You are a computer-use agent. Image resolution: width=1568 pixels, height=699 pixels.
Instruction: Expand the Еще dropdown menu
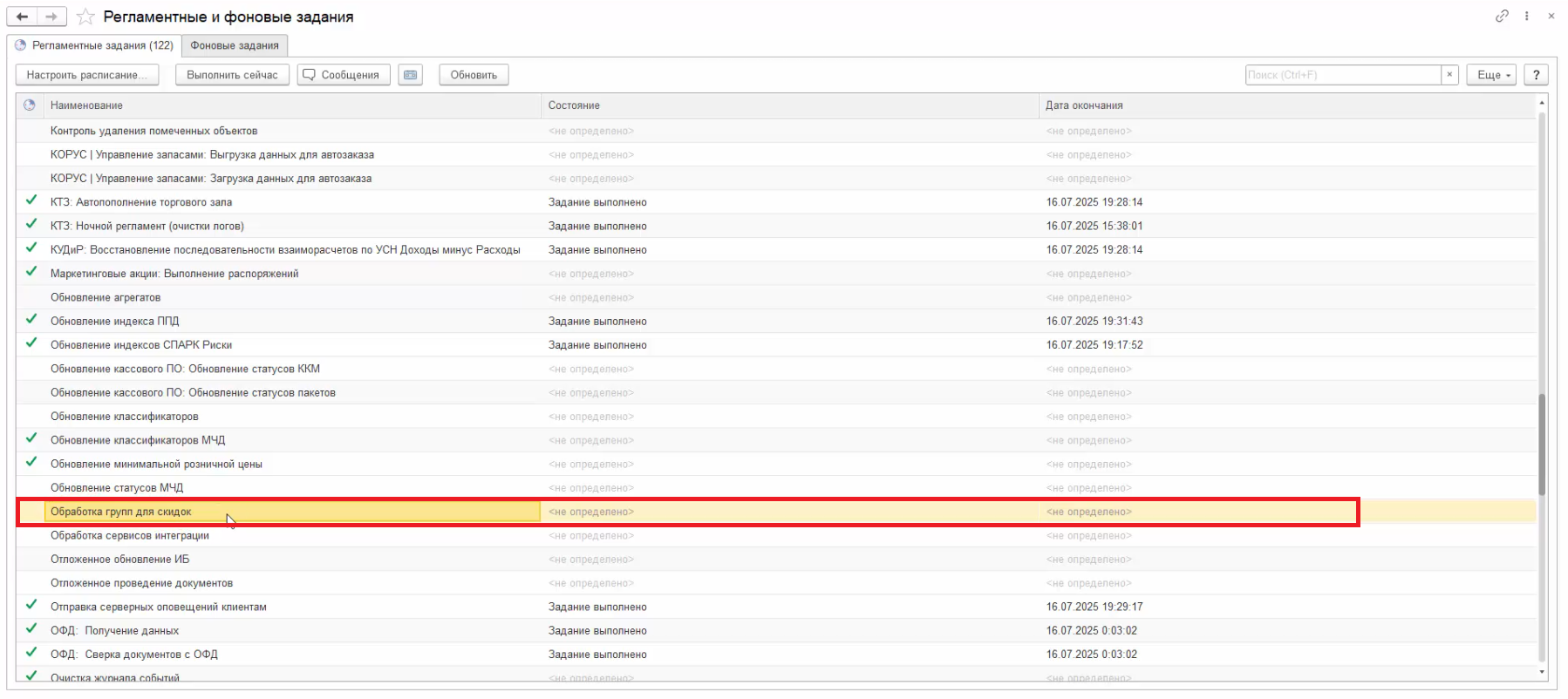(1492, 75)
